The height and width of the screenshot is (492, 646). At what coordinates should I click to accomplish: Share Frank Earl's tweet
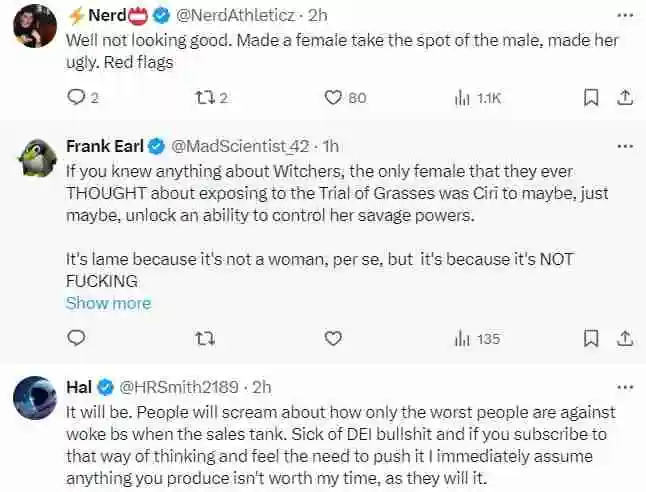[x=624, y=339]
